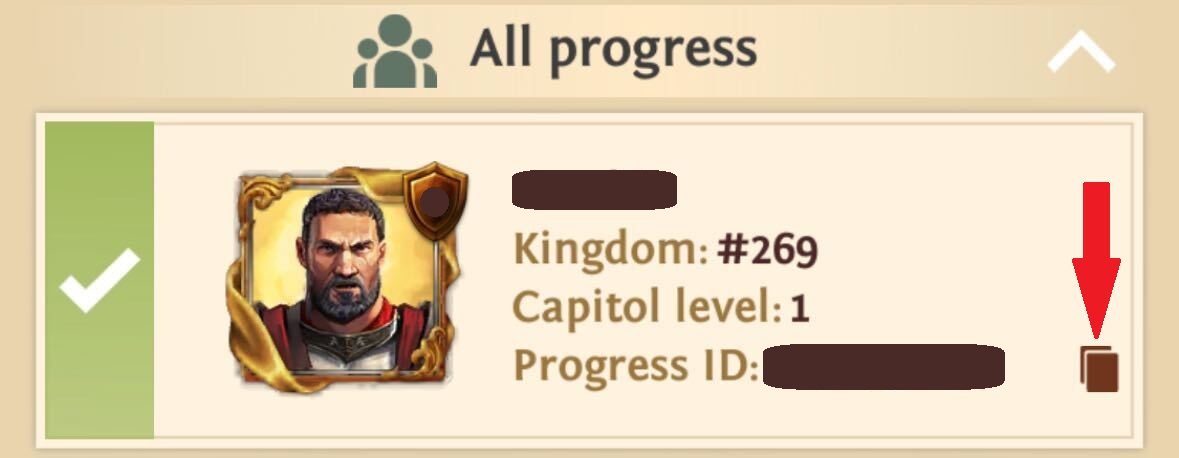Copy the Progress ID with the copy icon

pyautogui.click(x=1099, y=369)
